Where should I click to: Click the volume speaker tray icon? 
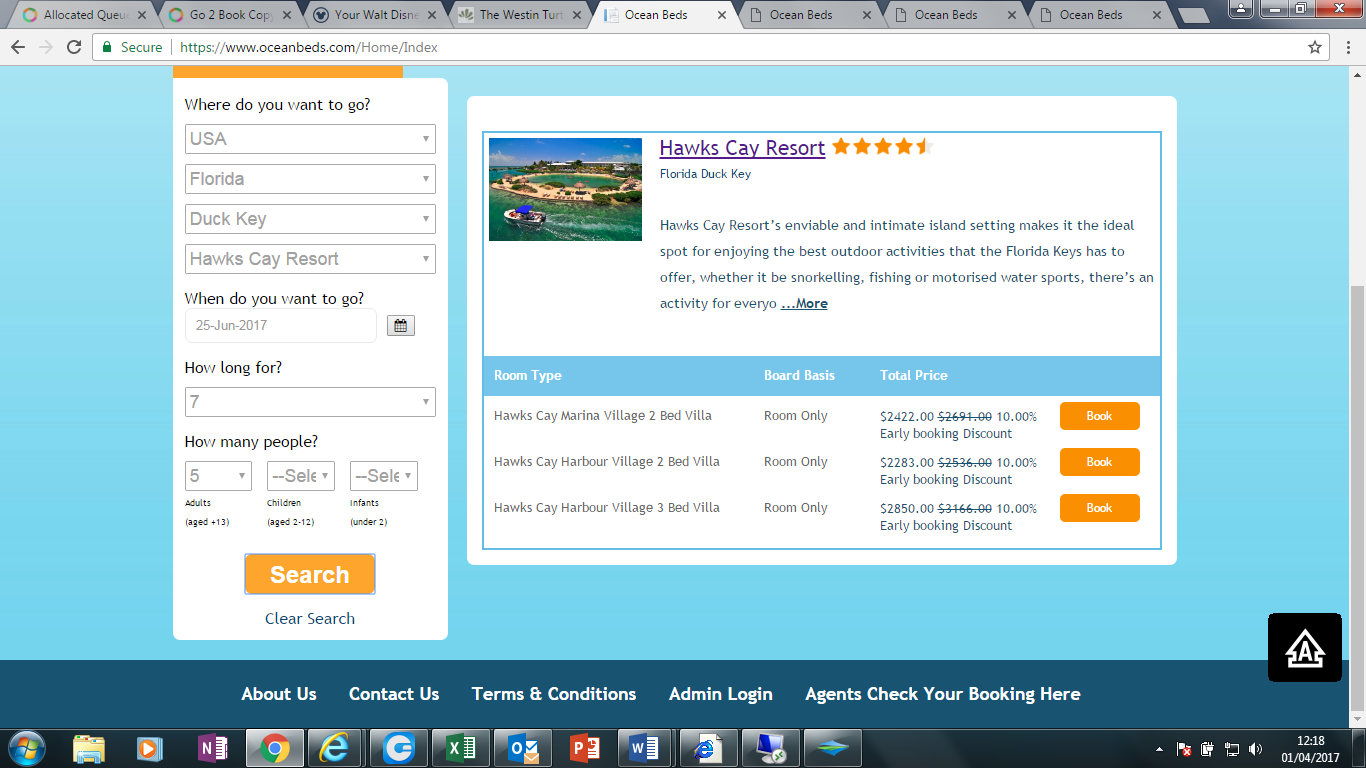pos(1255,749)
